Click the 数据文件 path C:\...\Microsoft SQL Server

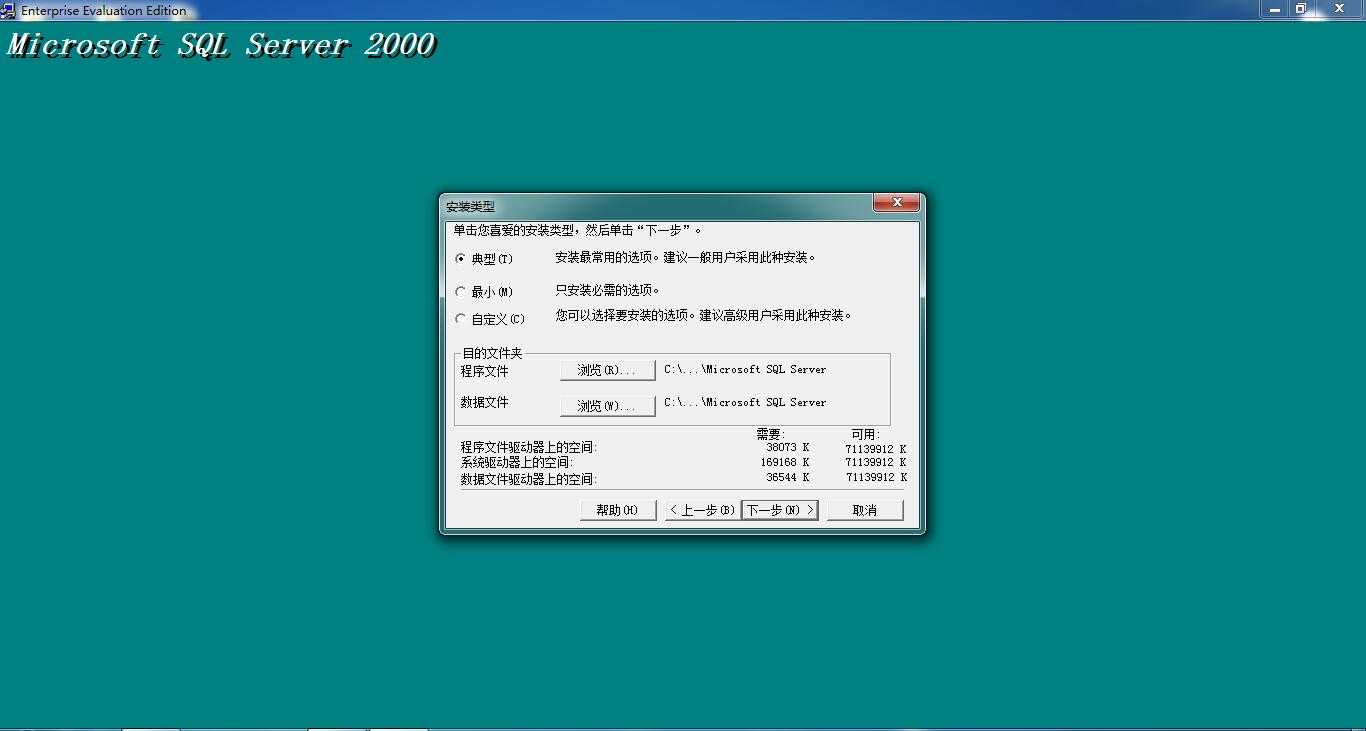(745, 402)
